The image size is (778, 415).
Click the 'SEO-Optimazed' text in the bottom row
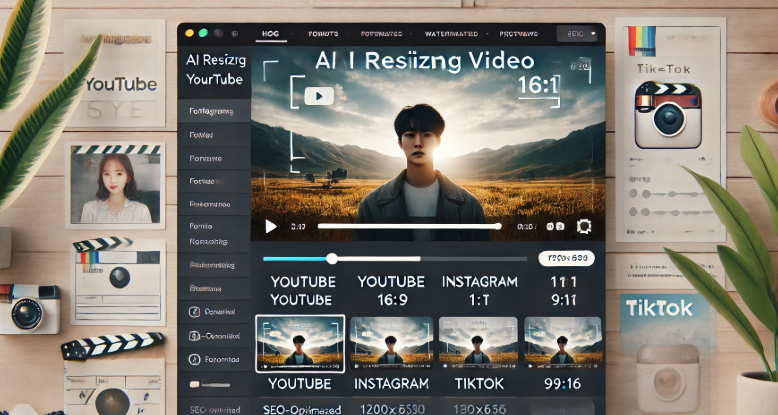point(302,410)
